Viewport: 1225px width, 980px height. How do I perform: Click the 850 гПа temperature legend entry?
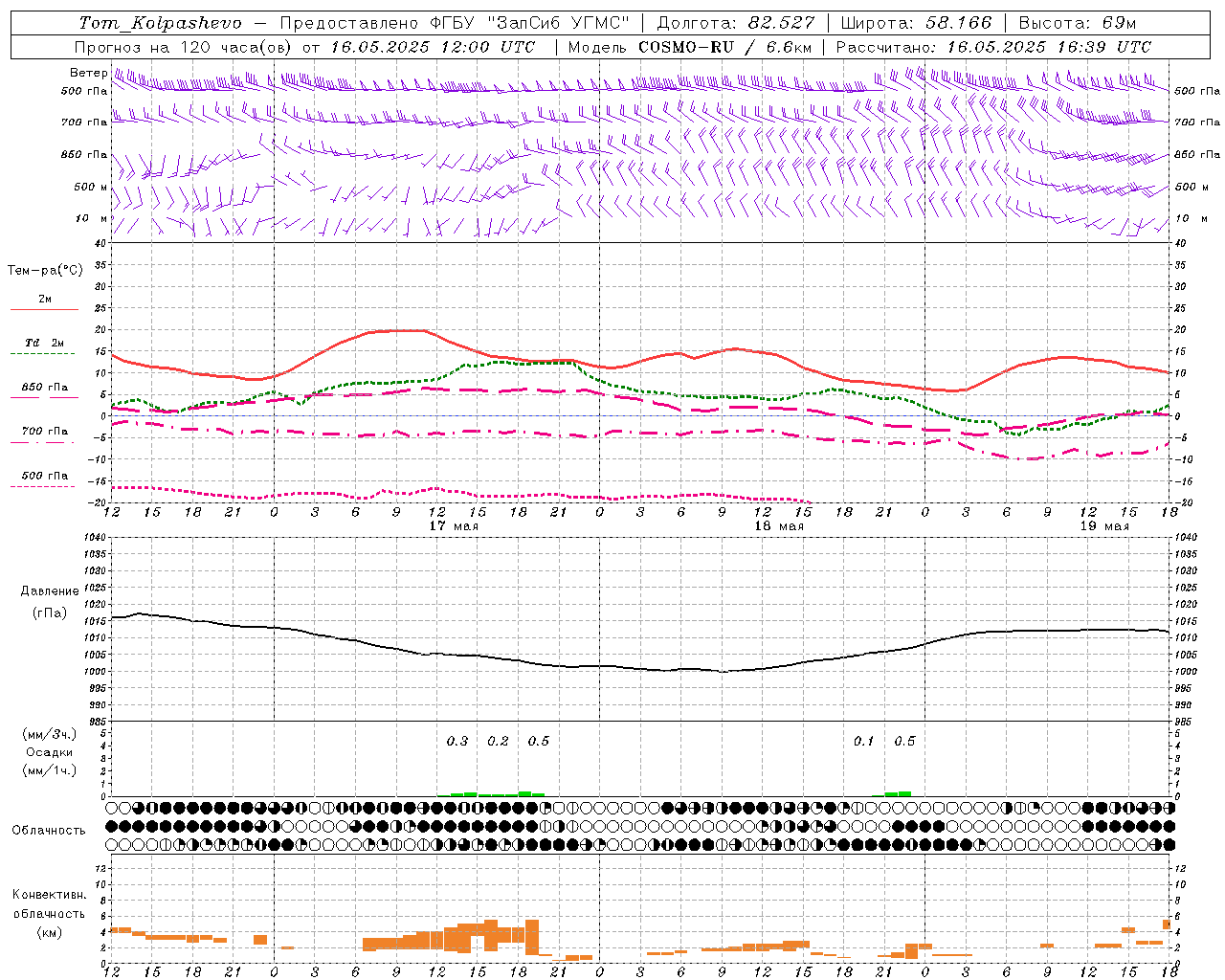coord(44,388)
